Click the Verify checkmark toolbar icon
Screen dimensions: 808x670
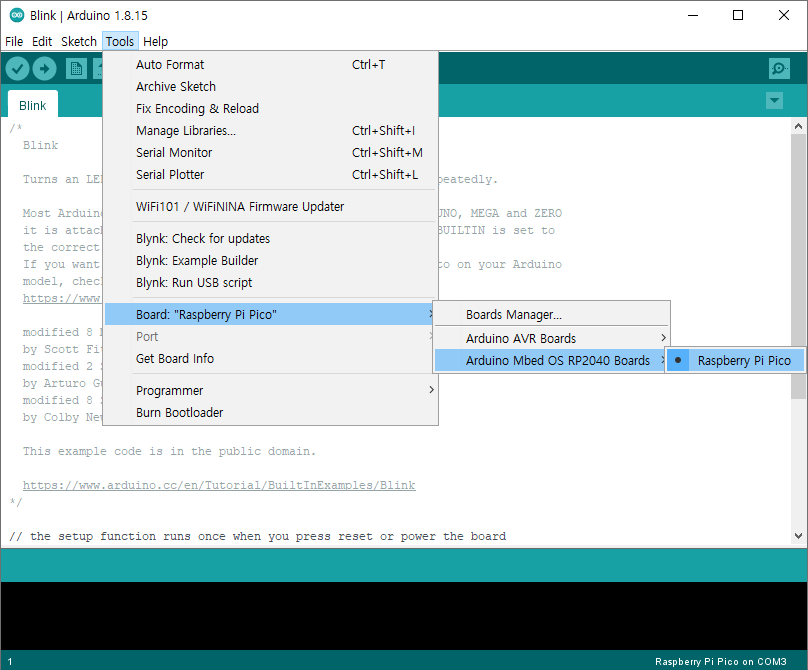click(17, 68)
